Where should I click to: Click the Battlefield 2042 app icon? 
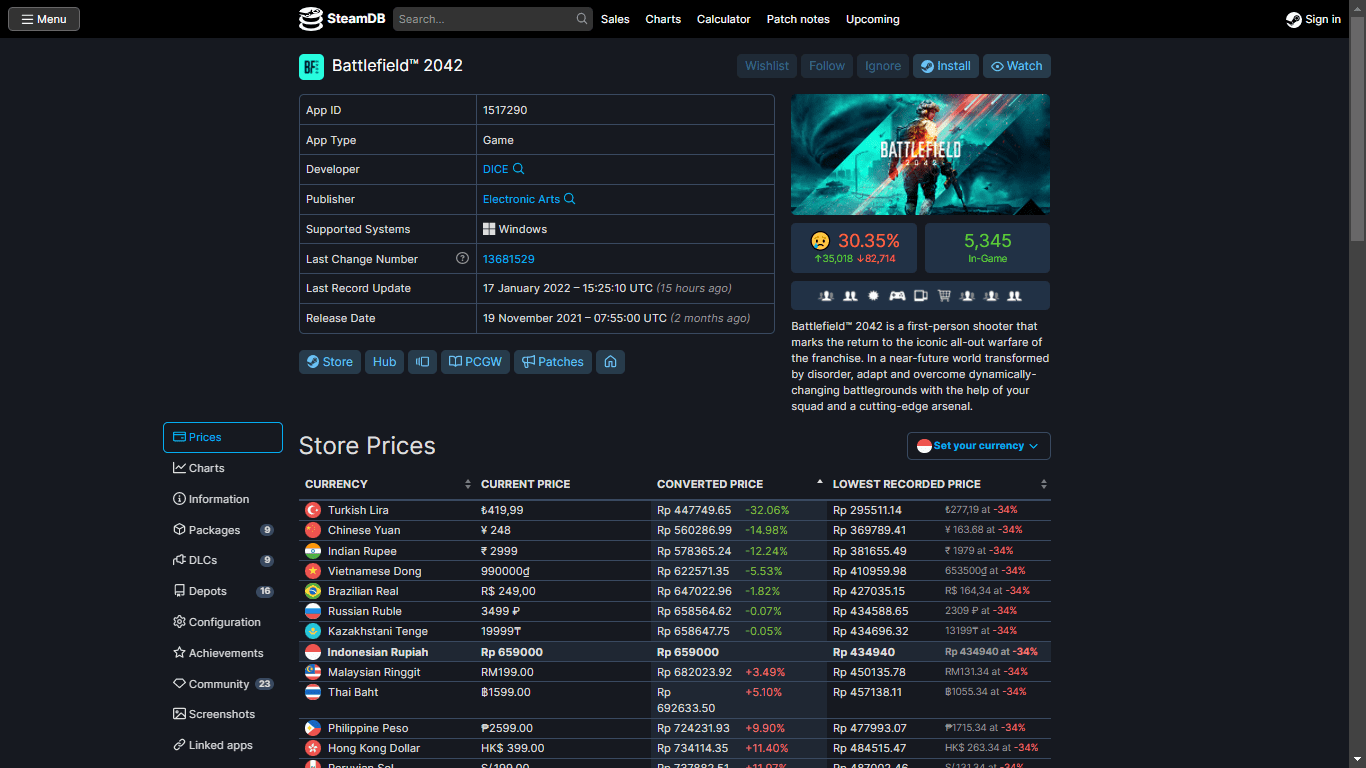tap(311, 66)
